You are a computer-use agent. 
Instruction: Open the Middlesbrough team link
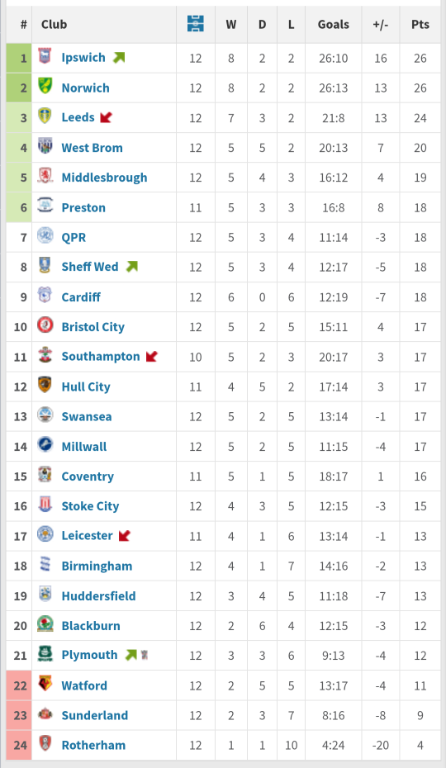pos(104,177)
